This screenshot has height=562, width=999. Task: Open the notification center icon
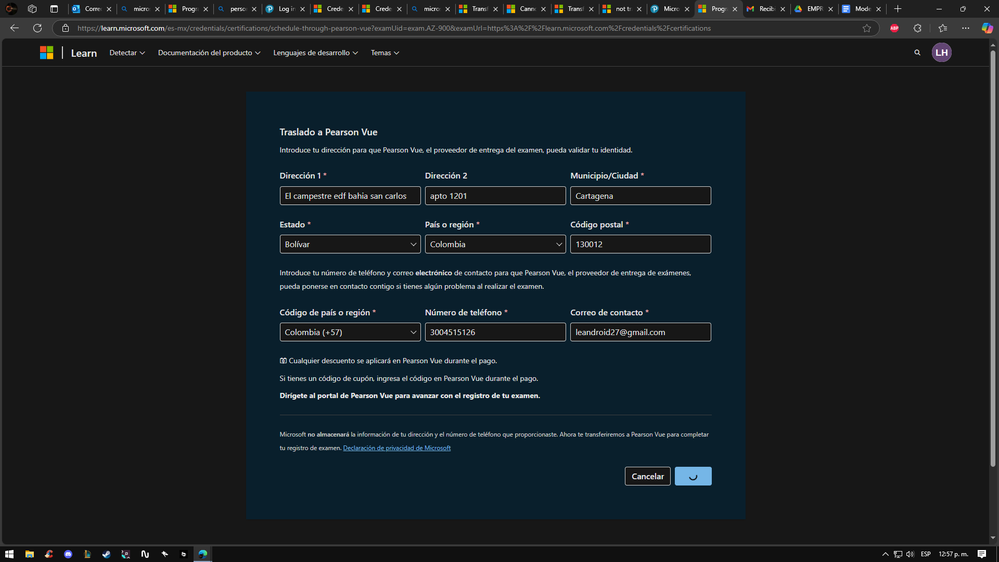[x=982, y=554]
